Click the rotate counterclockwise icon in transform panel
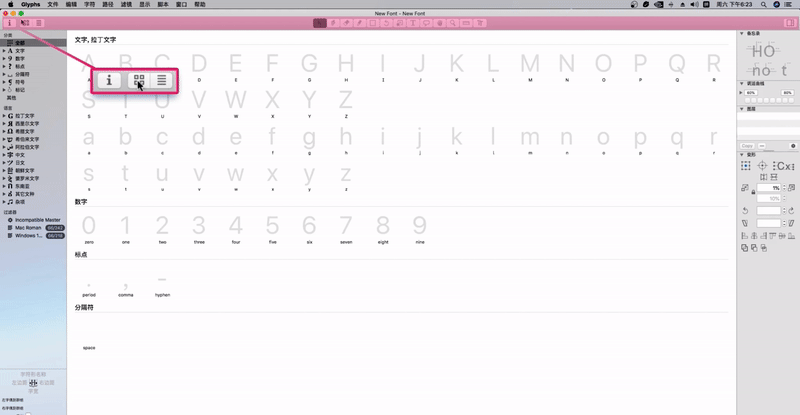The height and width of the screenshot is (415, 800). click(x=745, y=210)
